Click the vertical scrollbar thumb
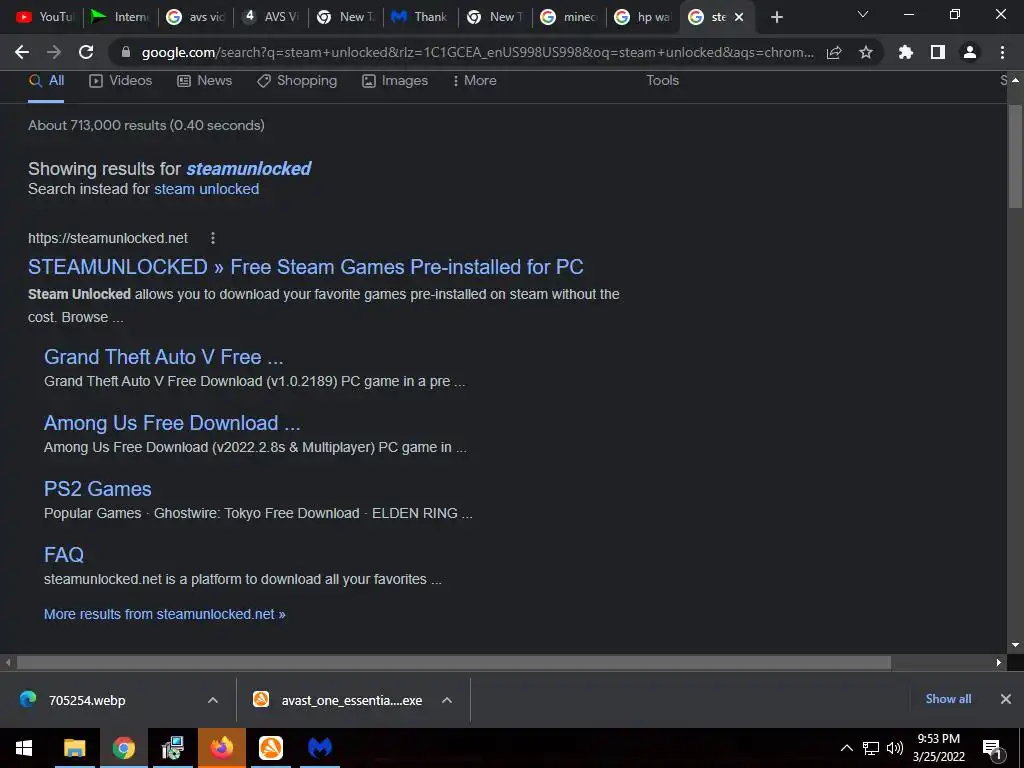 point(1015,157)
